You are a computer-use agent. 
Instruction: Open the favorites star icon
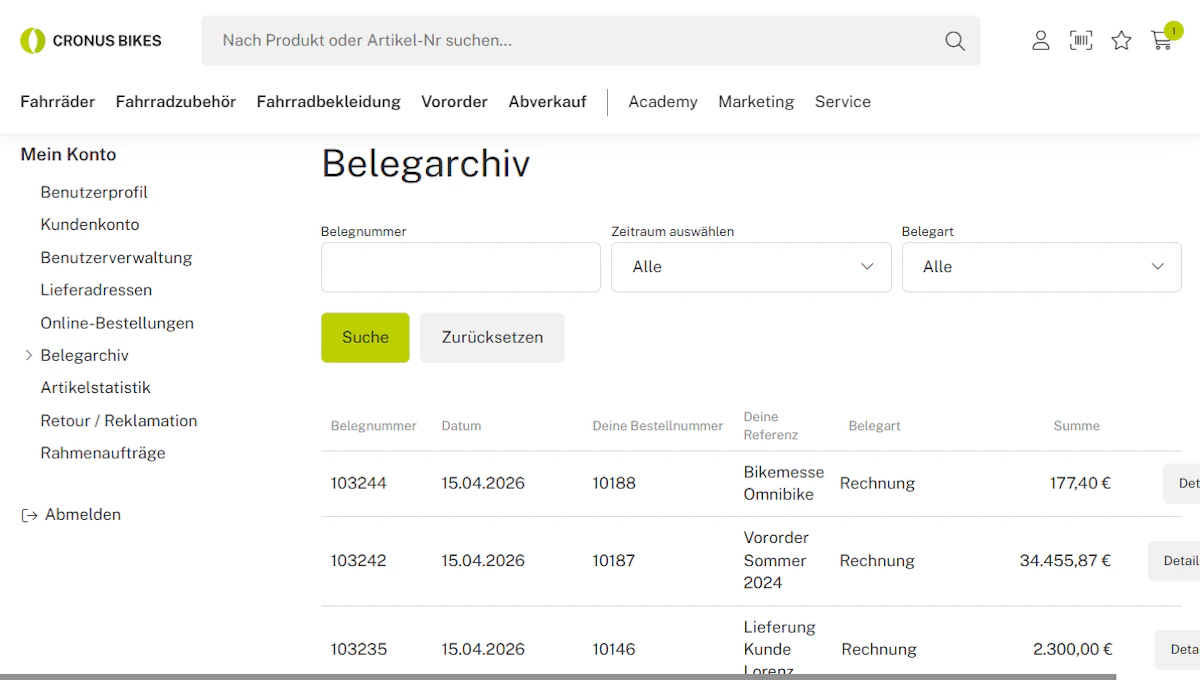tap(1122, 40)
